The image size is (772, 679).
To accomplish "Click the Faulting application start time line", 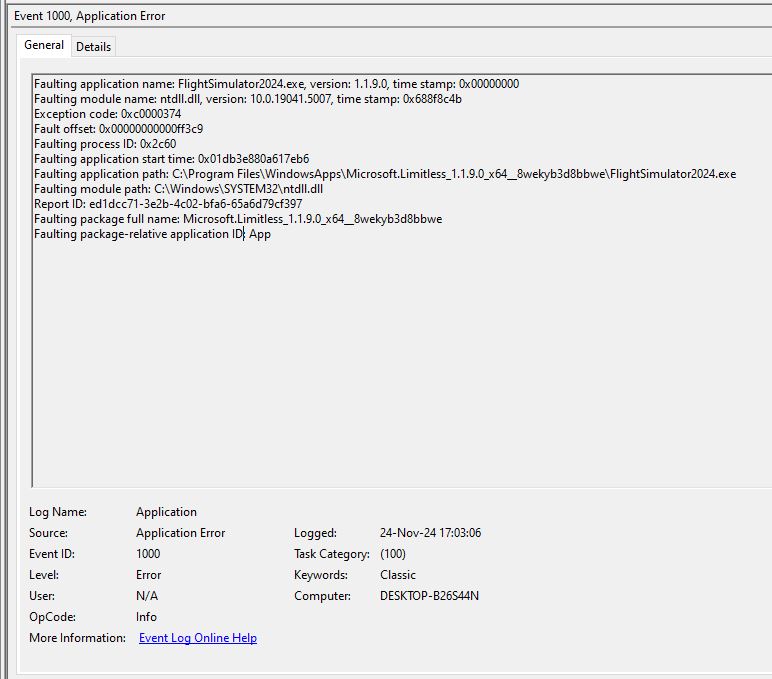I will coord(171,159).
